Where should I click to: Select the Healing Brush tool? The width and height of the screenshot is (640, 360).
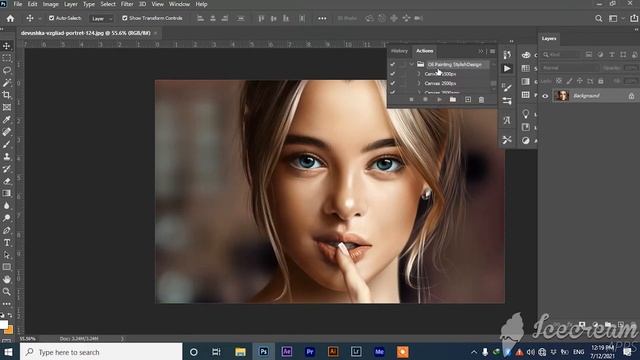tap(7, 131)
